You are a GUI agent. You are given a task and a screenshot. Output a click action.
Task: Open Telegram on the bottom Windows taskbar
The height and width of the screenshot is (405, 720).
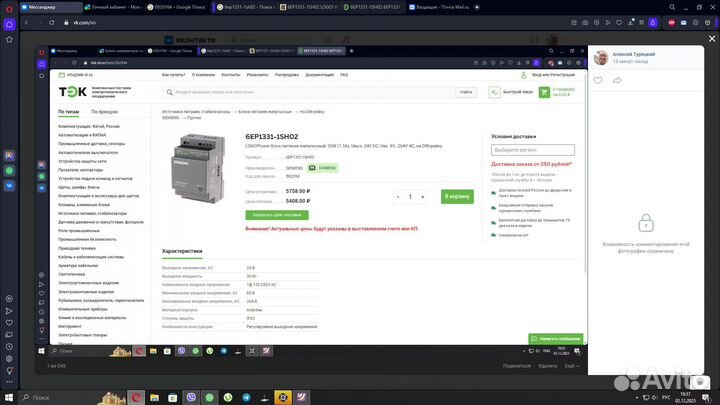point(246,397)
